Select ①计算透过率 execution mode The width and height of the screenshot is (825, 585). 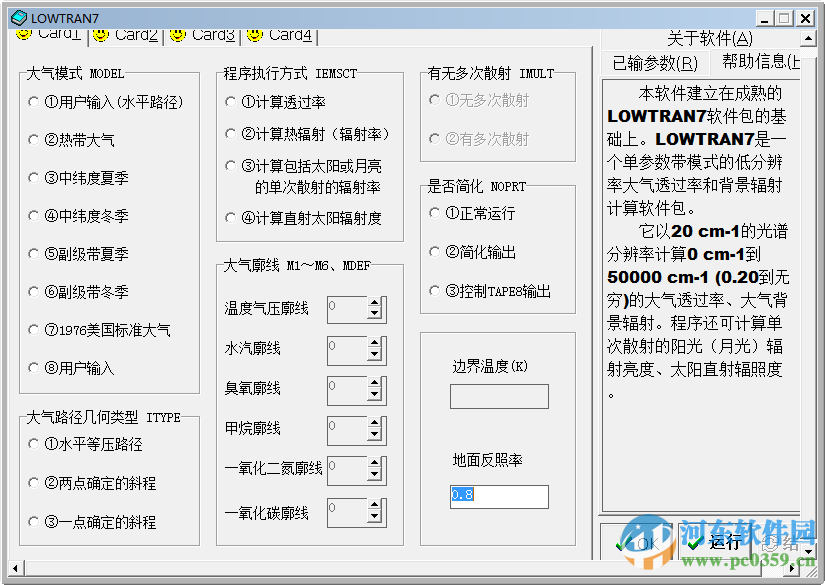(231, 101)
